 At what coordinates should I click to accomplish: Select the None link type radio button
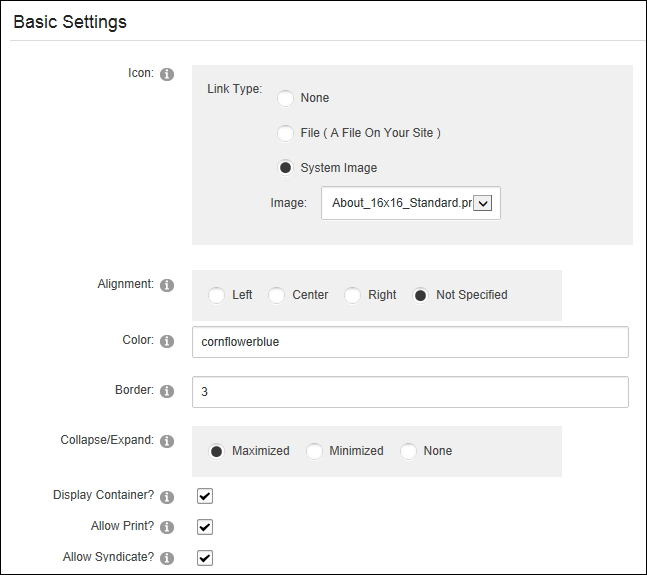coord(285,98)
